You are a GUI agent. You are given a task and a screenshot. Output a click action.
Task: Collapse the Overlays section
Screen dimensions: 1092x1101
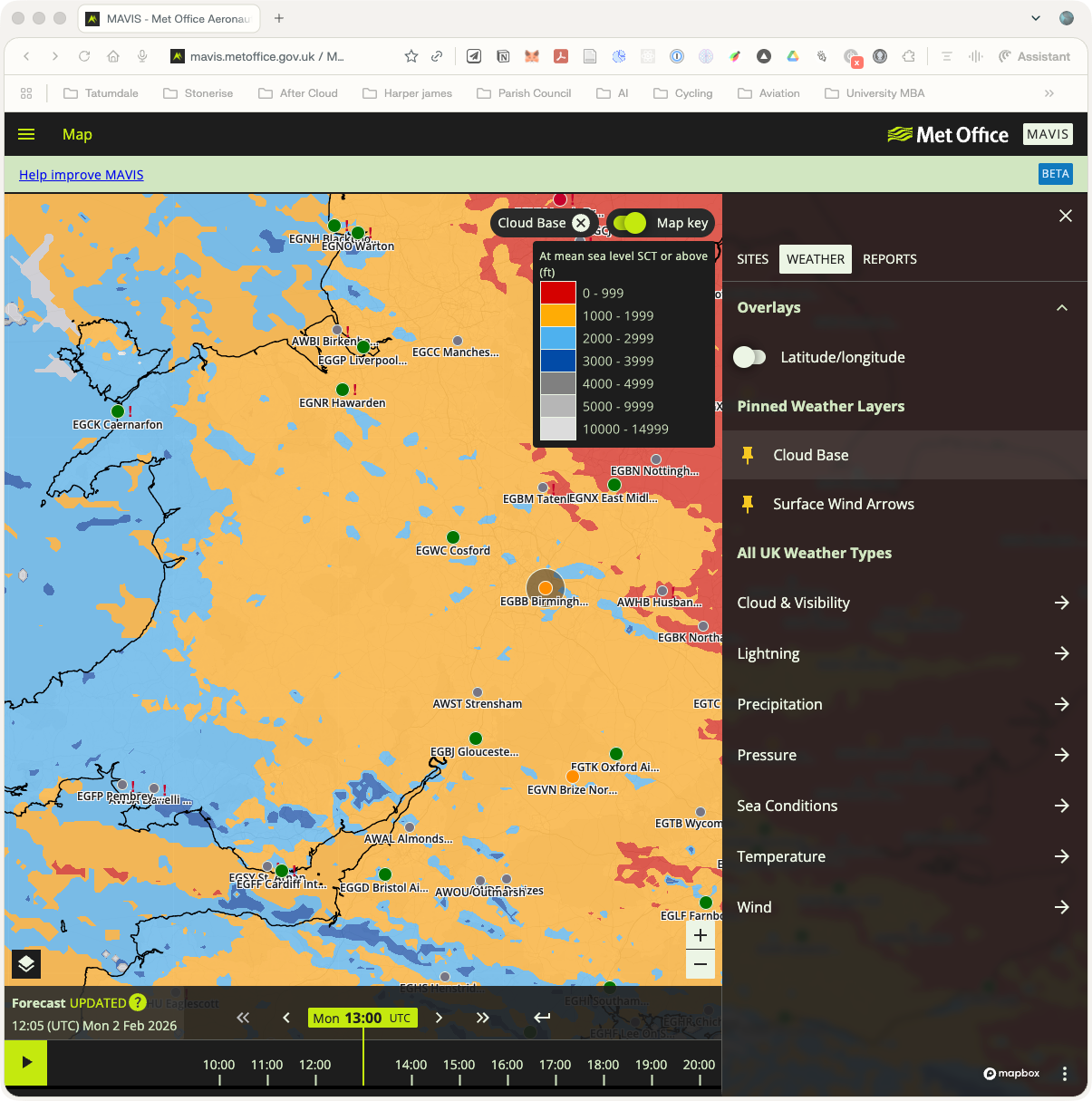point(1062,308)
